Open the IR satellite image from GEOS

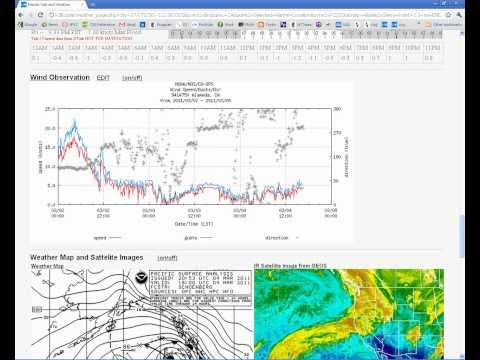[349, 314]
